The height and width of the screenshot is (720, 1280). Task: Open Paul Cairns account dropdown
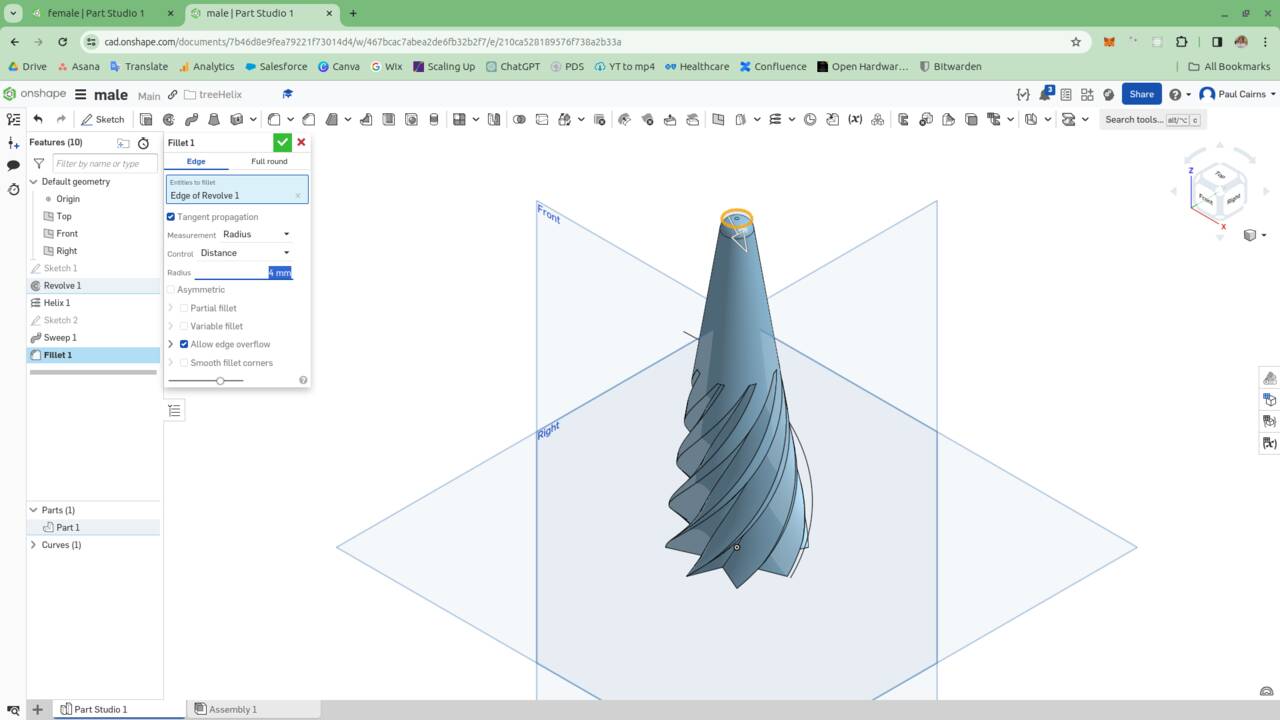[1236, 94]
